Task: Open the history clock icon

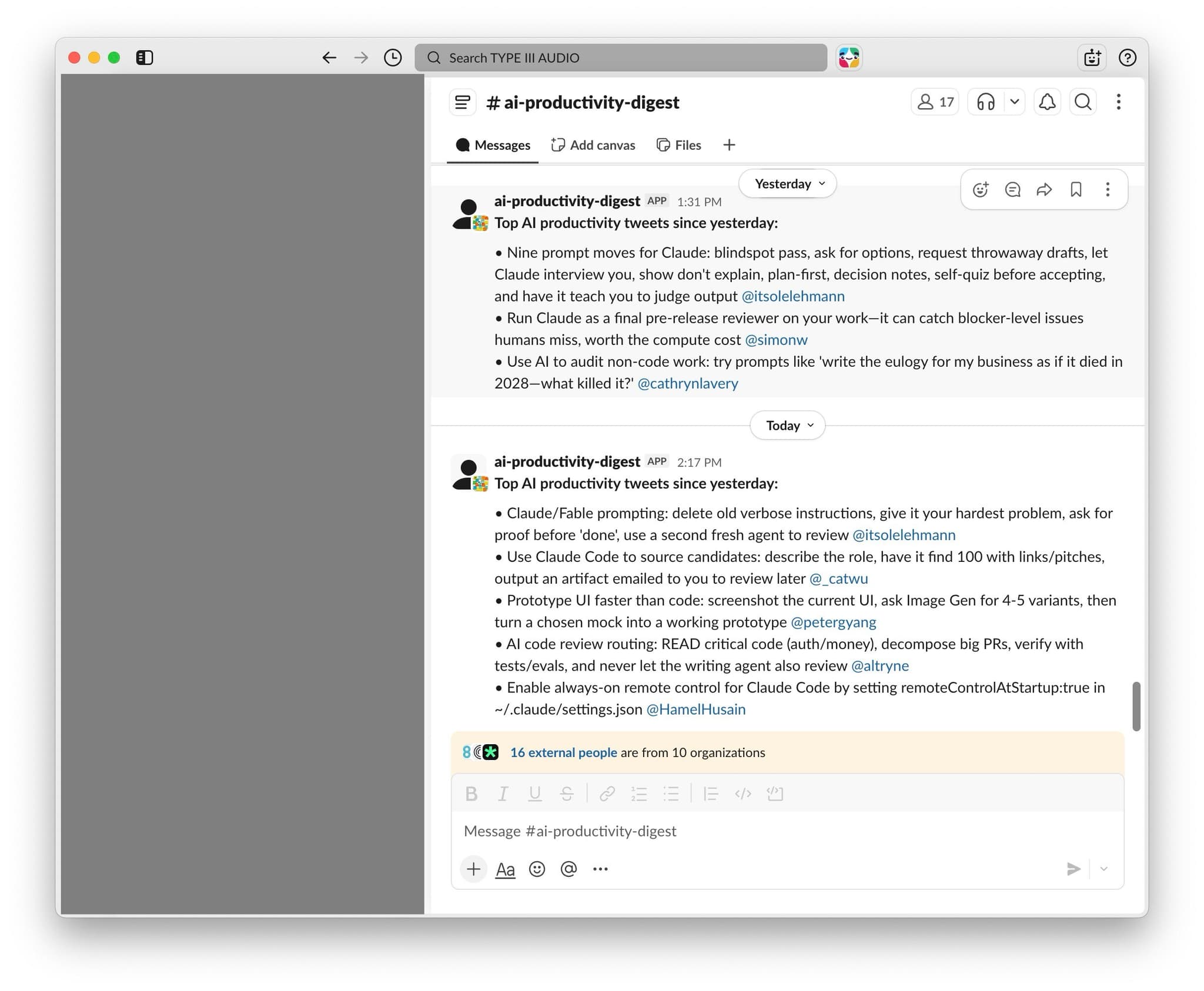Action: (x=393, y=58)
